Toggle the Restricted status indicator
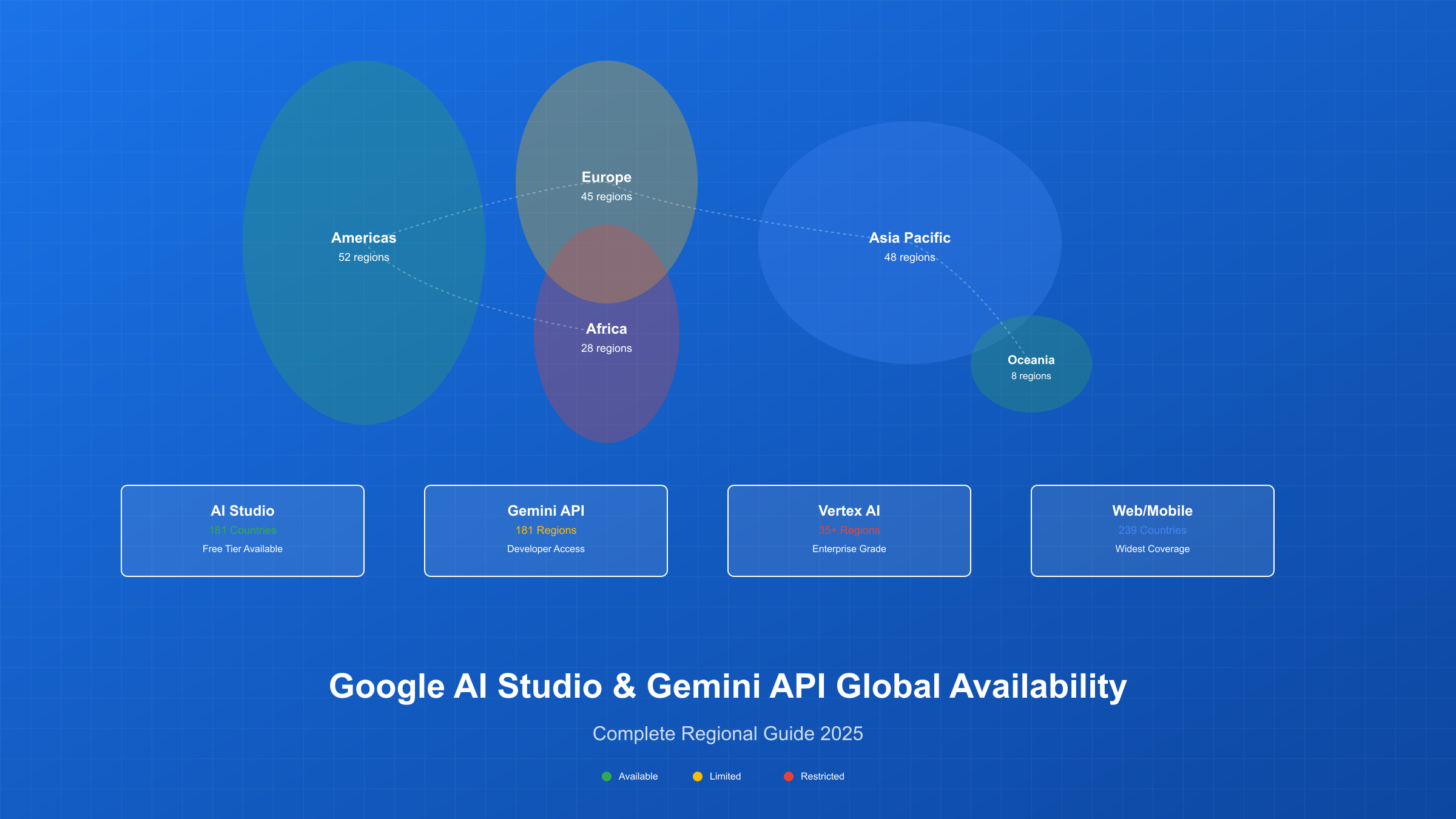This screenshot has width=1456, height=819. coord(788,776)
